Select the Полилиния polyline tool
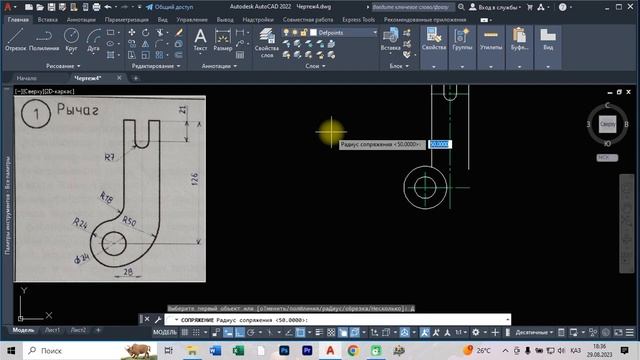 44,39
